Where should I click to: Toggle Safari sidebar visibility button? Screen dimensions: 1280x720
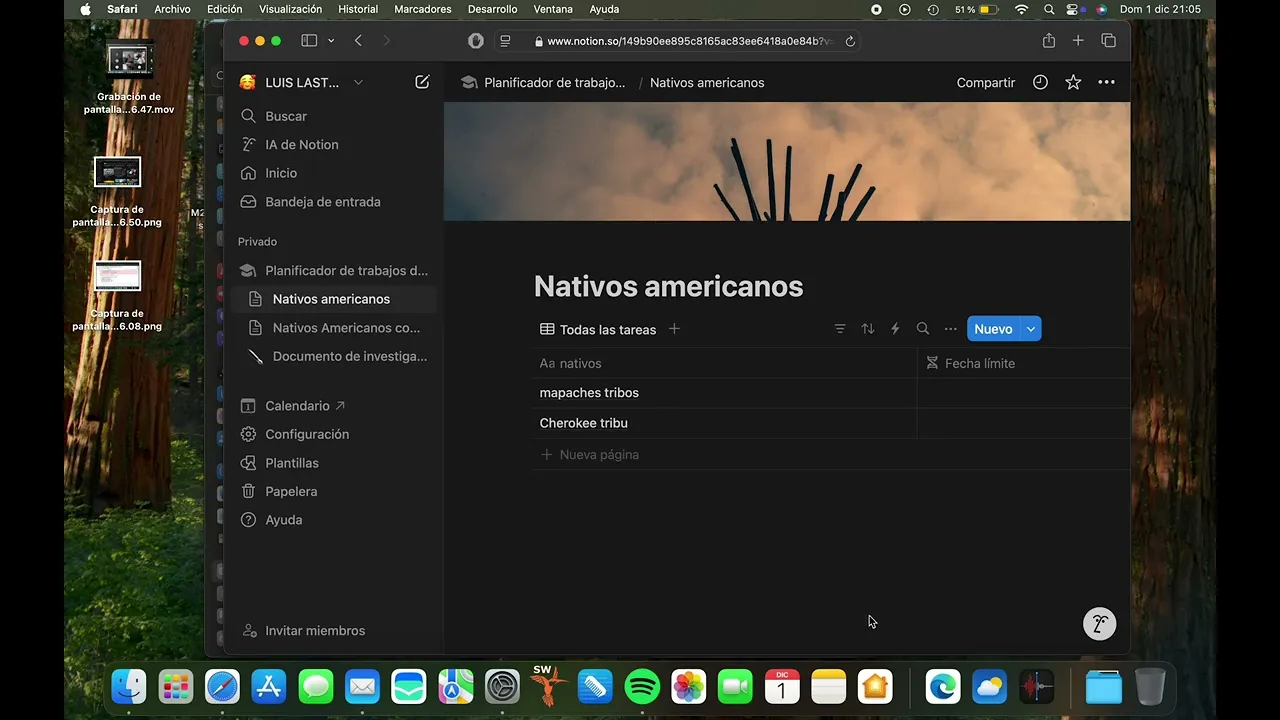click(309, 41)
